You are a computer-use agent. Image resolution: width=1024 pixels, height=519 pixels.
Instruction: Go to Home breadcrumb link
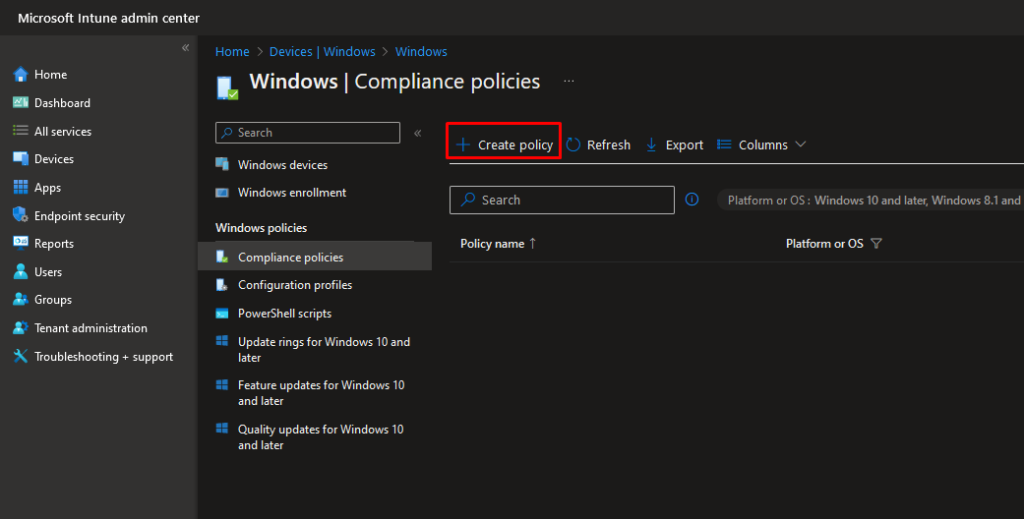(232, 52)
